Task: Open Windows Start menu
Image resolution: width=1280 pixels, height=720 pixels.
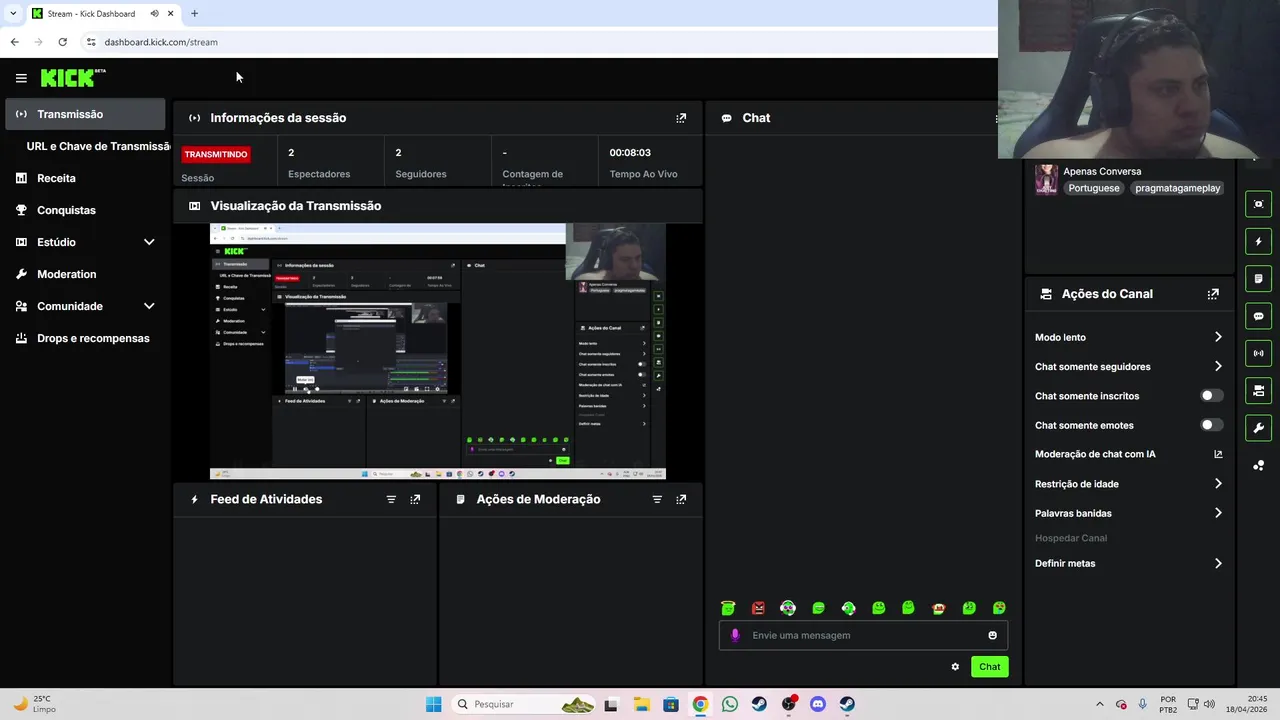Action: click(433, 704)
